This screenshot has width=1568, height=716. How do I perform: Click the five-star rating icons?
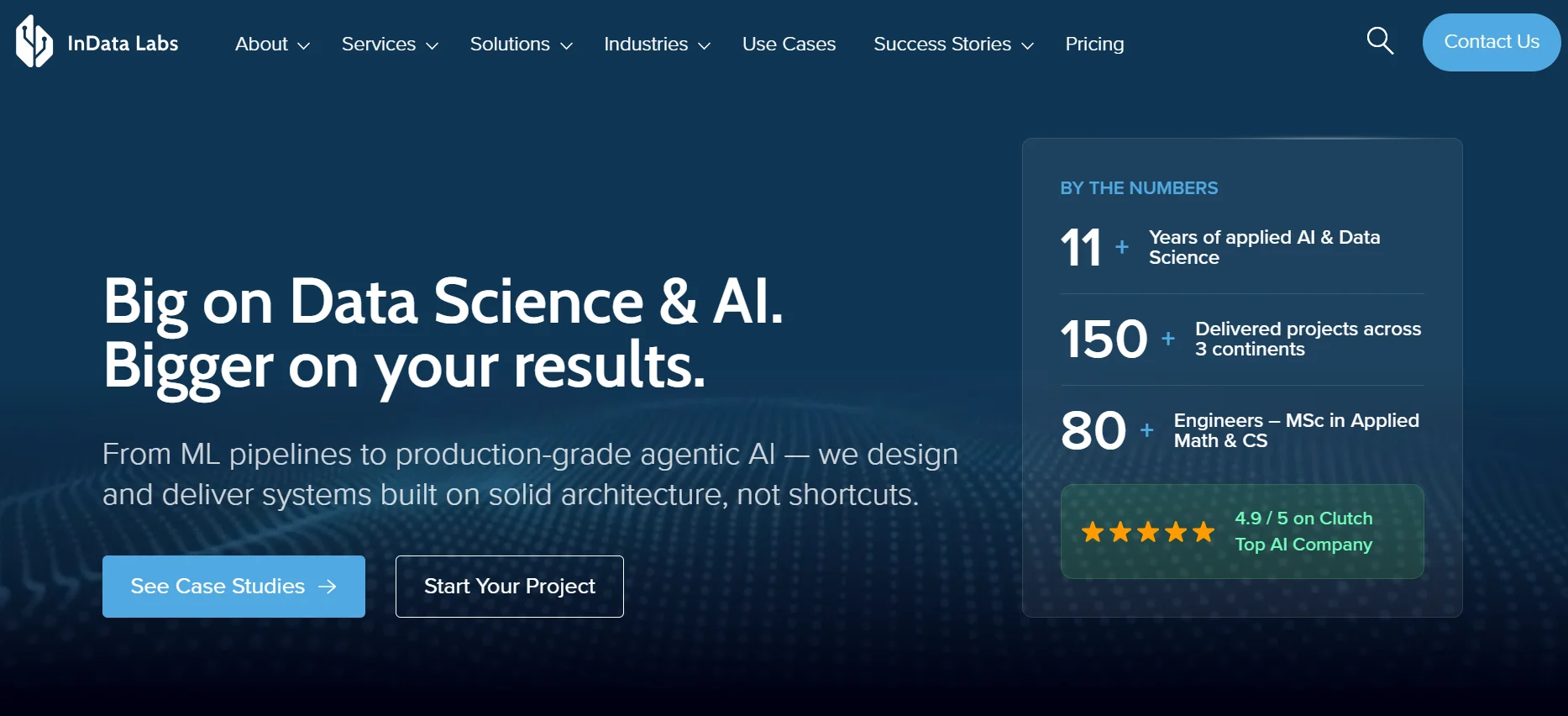point(1147,531)
